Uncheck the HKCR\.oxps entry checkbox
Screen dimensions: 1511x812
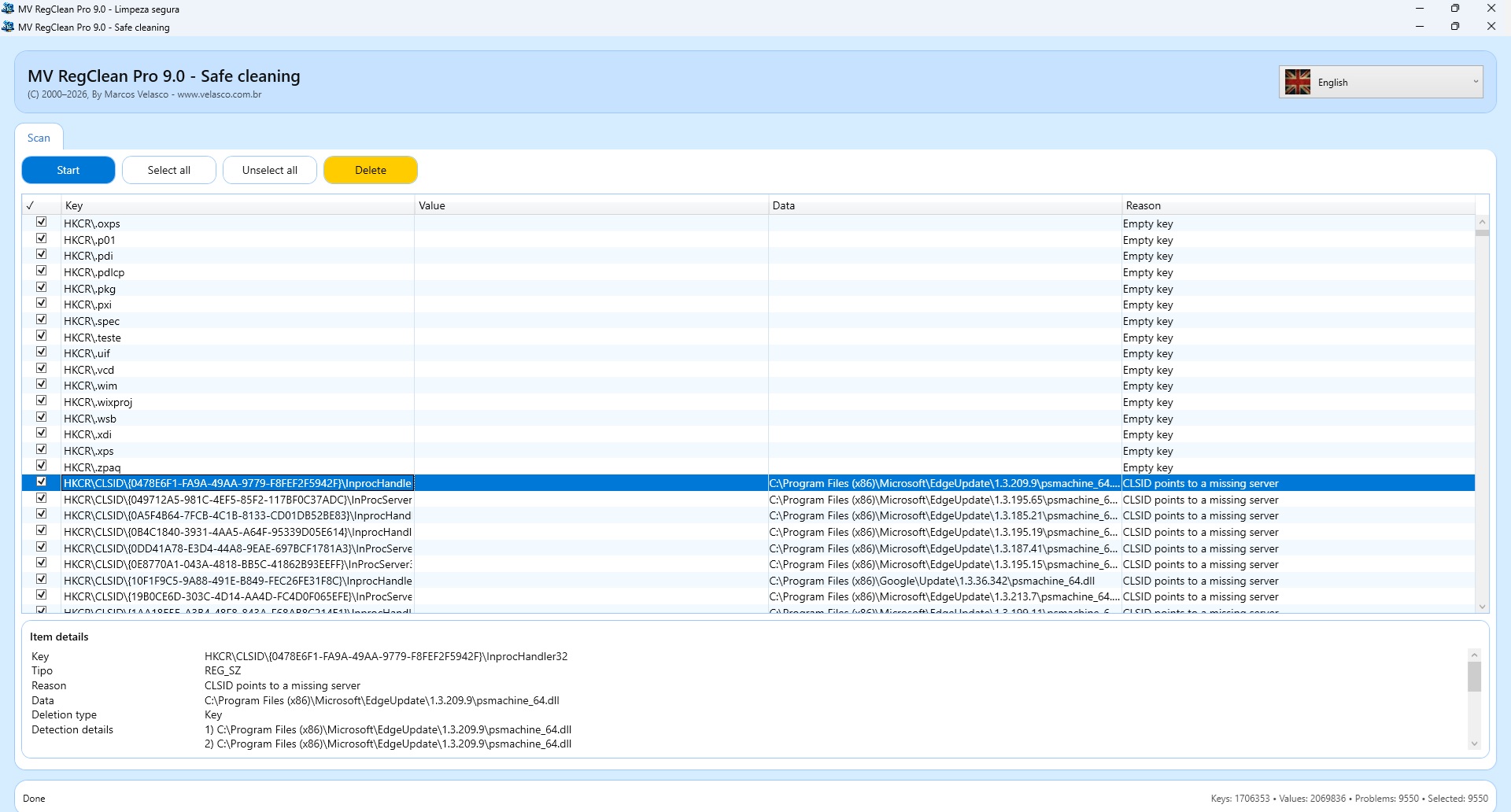pos(42,223)
